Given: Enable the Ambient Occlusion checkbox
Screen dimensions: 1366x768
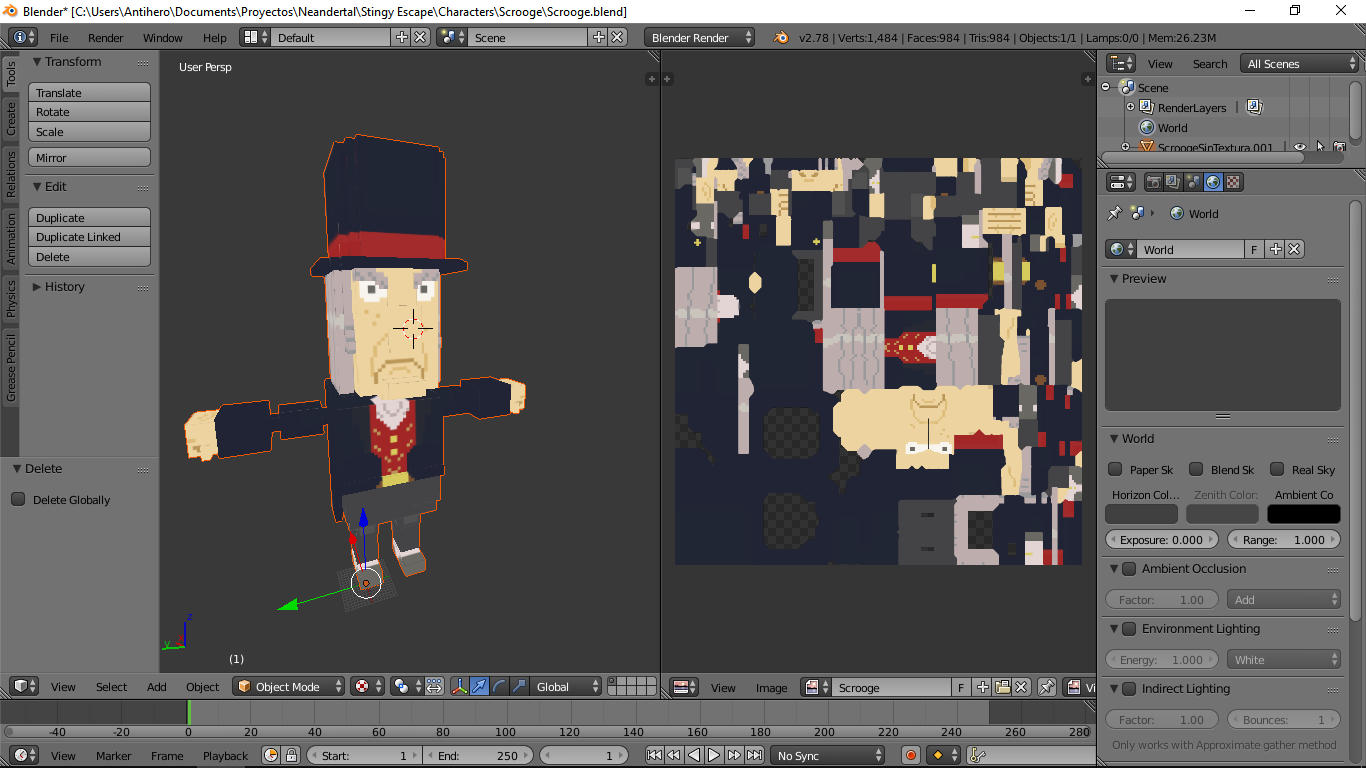Looking at the screenshot, I should 1129,569.
